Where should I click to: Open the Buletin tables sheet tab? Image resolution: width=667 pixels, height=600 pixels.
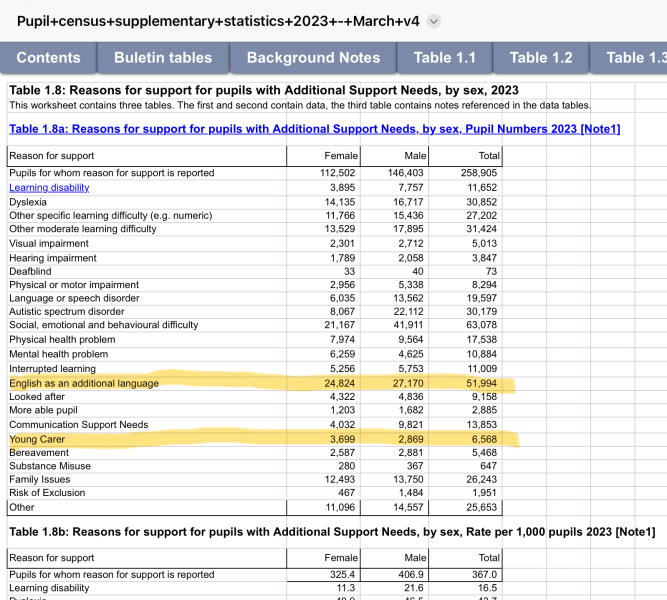coord(163,57)
